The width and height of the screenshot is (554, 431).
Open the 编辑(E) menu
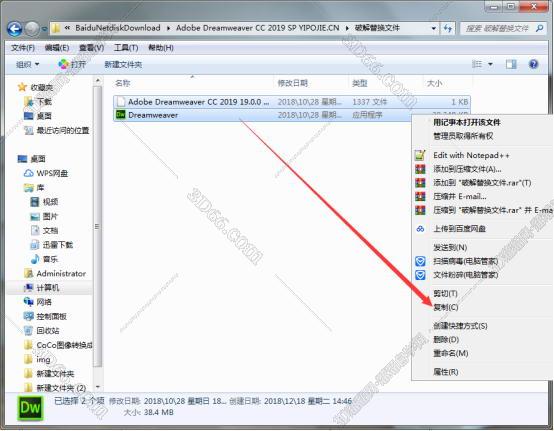57,48
